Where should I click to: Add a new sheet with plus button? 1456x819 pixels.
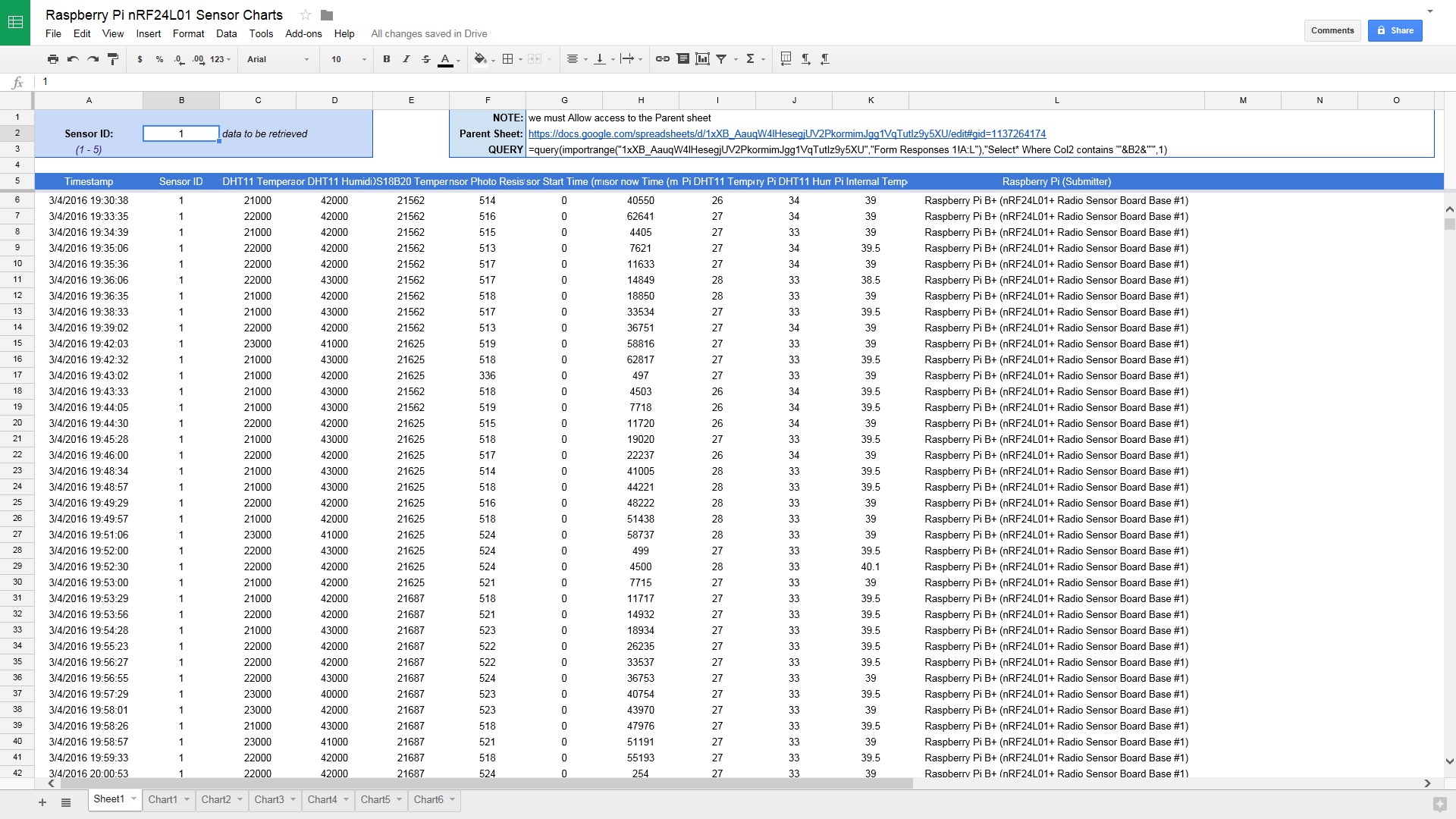42,802
